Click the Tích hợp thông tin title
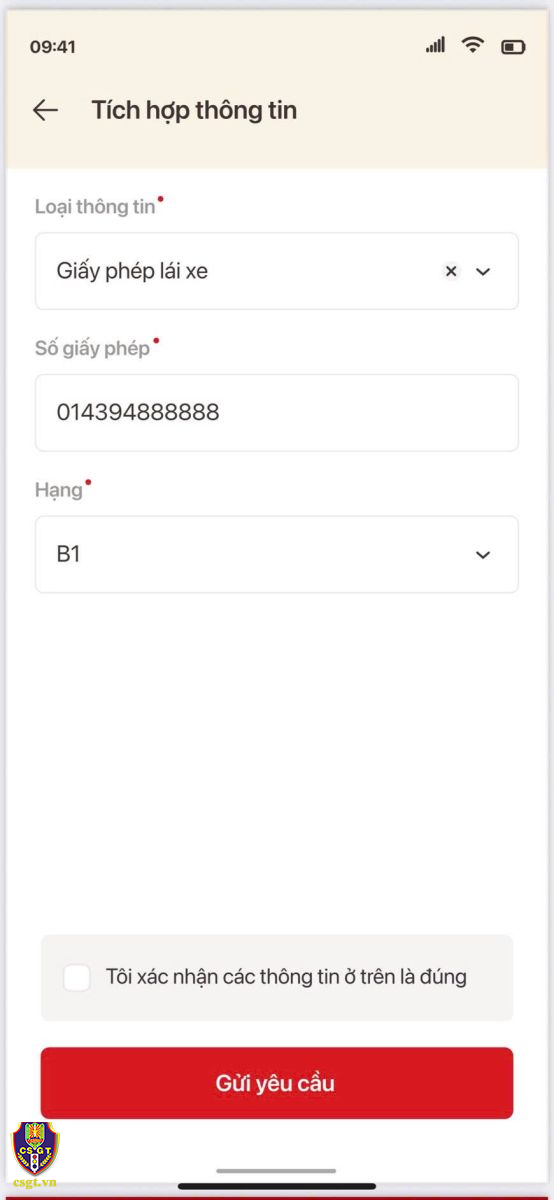The image size is (554, 1200). 194,110
